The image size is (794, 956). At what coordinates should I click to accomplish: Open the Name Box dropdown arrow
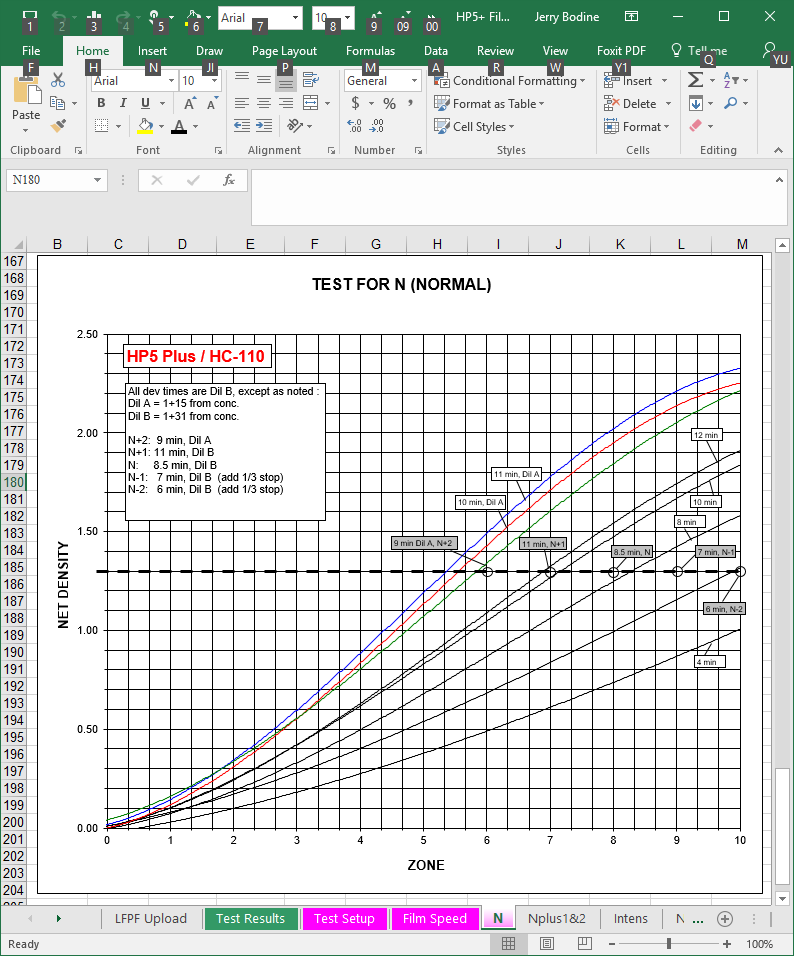(x=97, y=180)
